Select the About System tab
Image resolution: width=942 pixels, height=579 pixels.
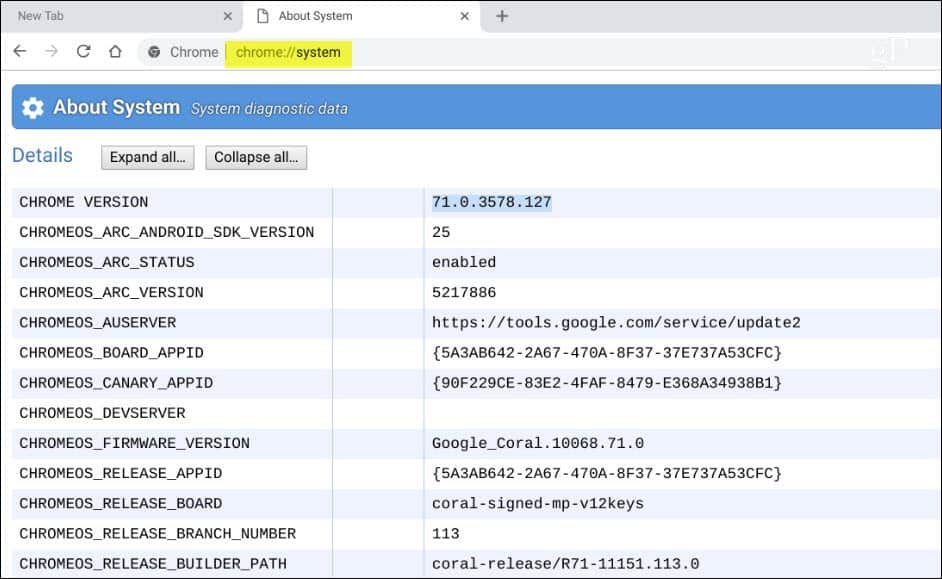point(360,16)
